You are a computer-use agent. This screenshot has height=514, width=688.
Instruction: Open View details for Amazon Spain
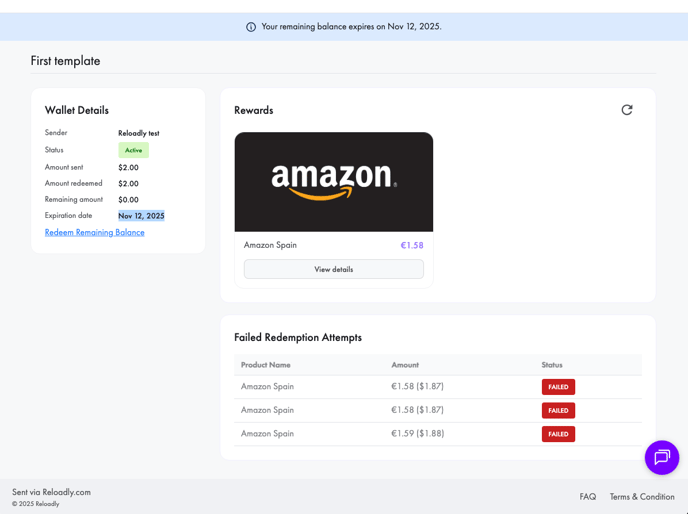(333, 269)
